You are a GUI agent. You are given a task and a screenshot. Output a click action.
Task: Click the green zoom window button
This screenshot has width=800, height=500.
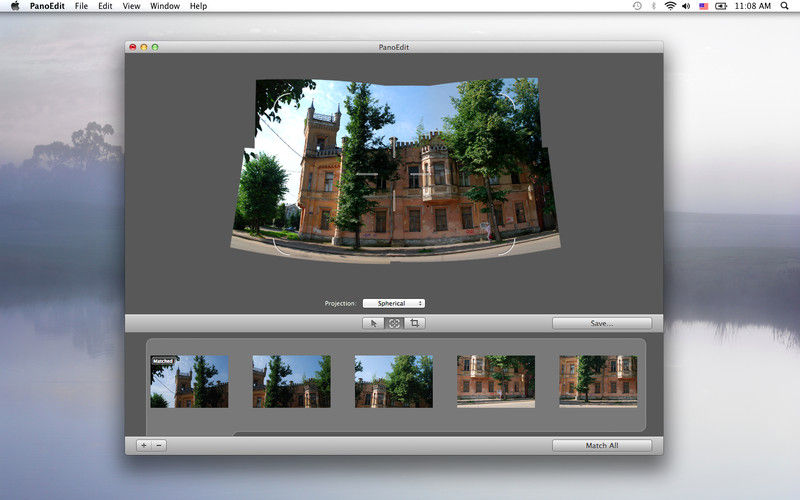pyautogui.click(x=155, y=47)
